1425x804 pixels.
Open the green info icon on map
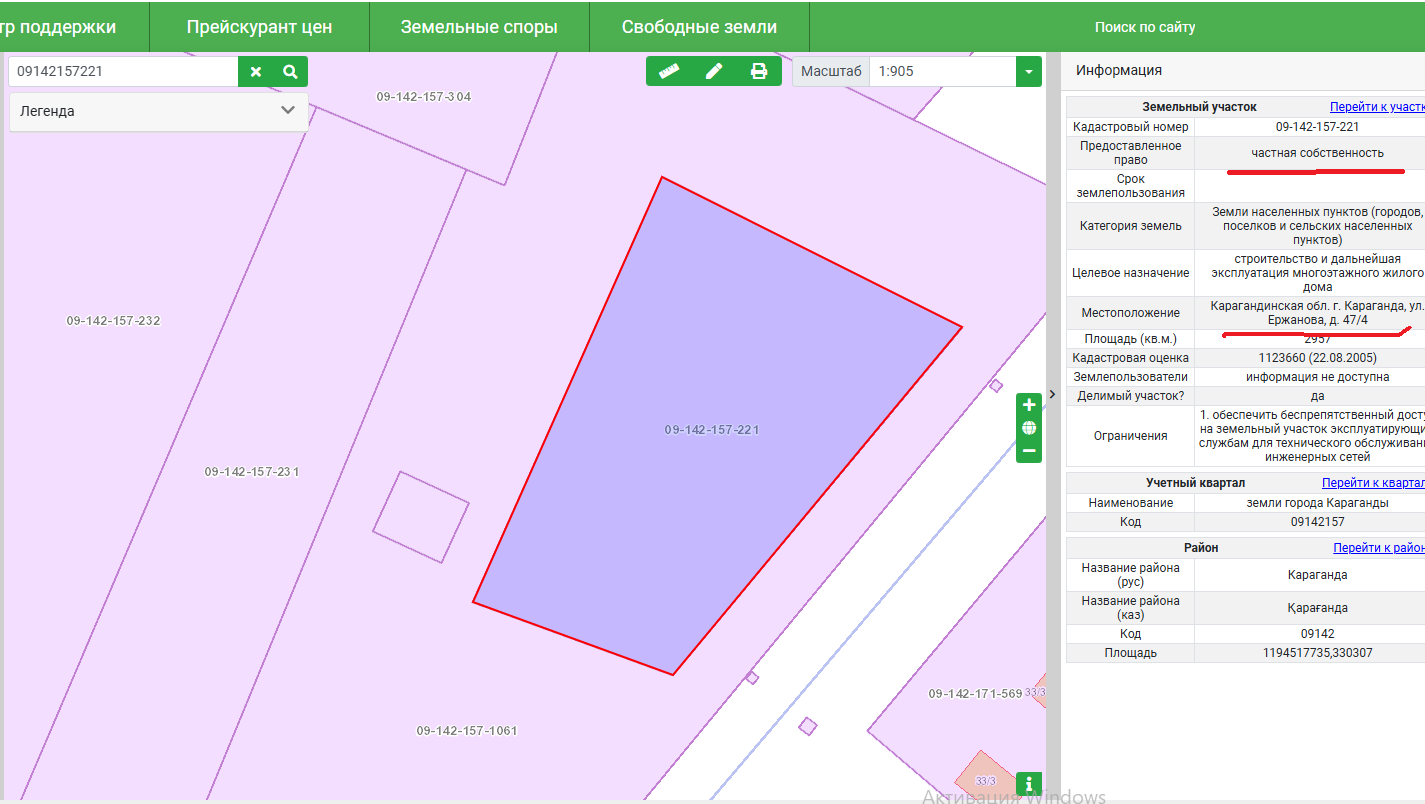pyautogui.click(x=1028, y=784)
